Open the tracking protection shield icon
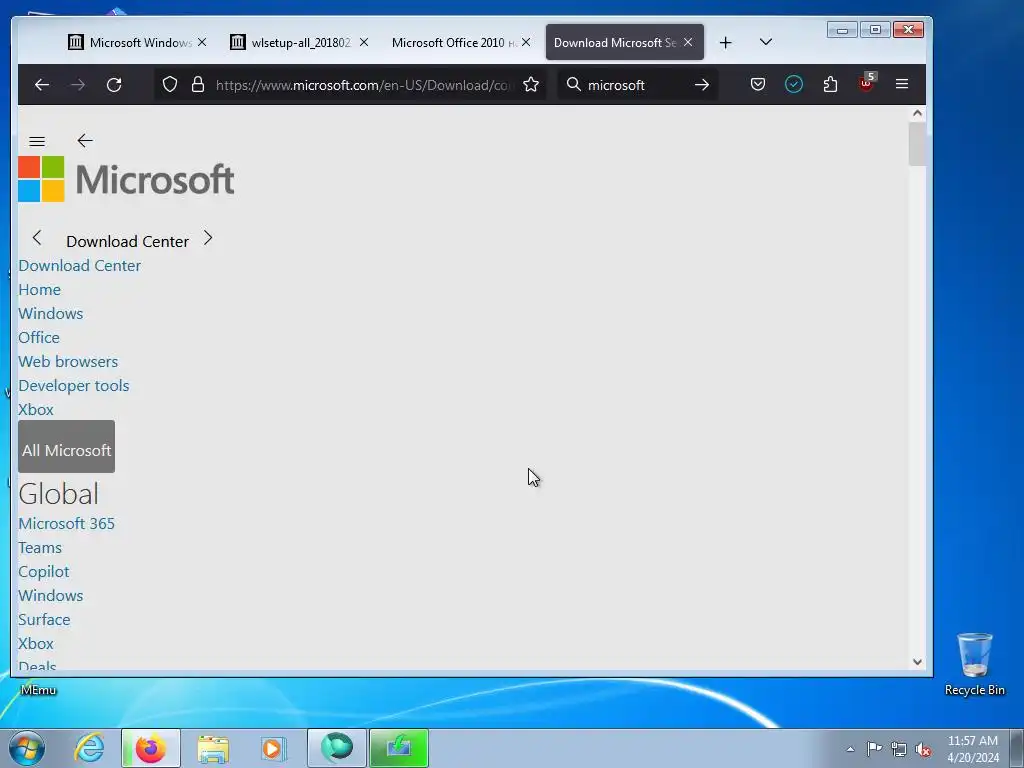Screen dimensions: 1024x768 [170, 85]
